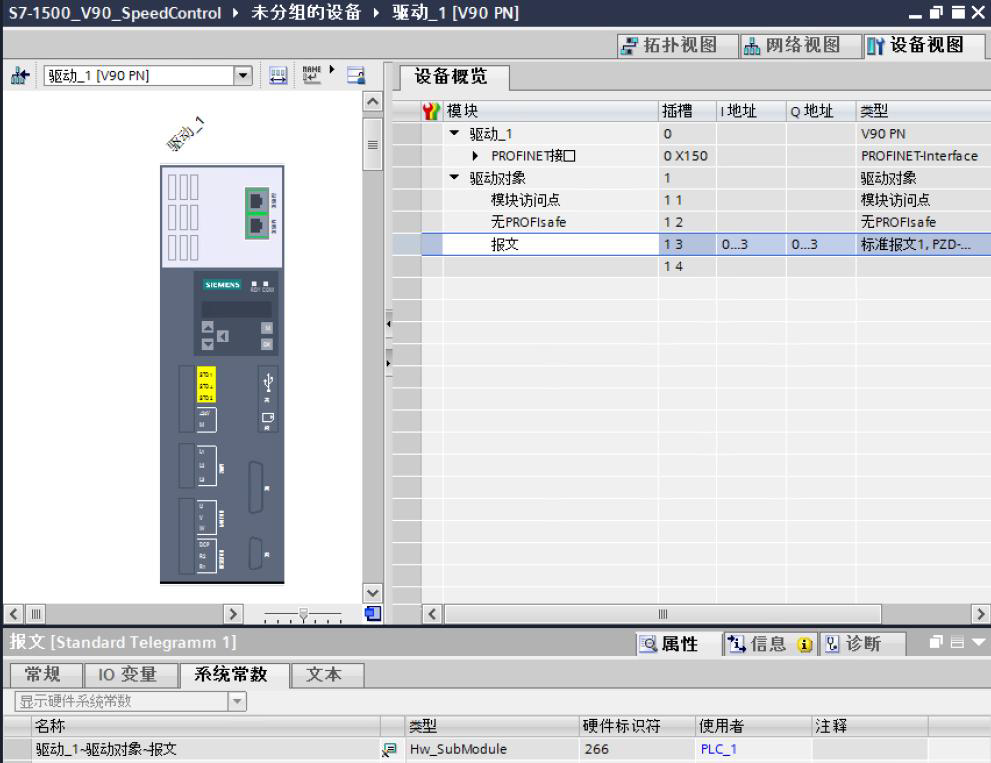
Task: Minimize the device editor window
Action: (915, 14)
